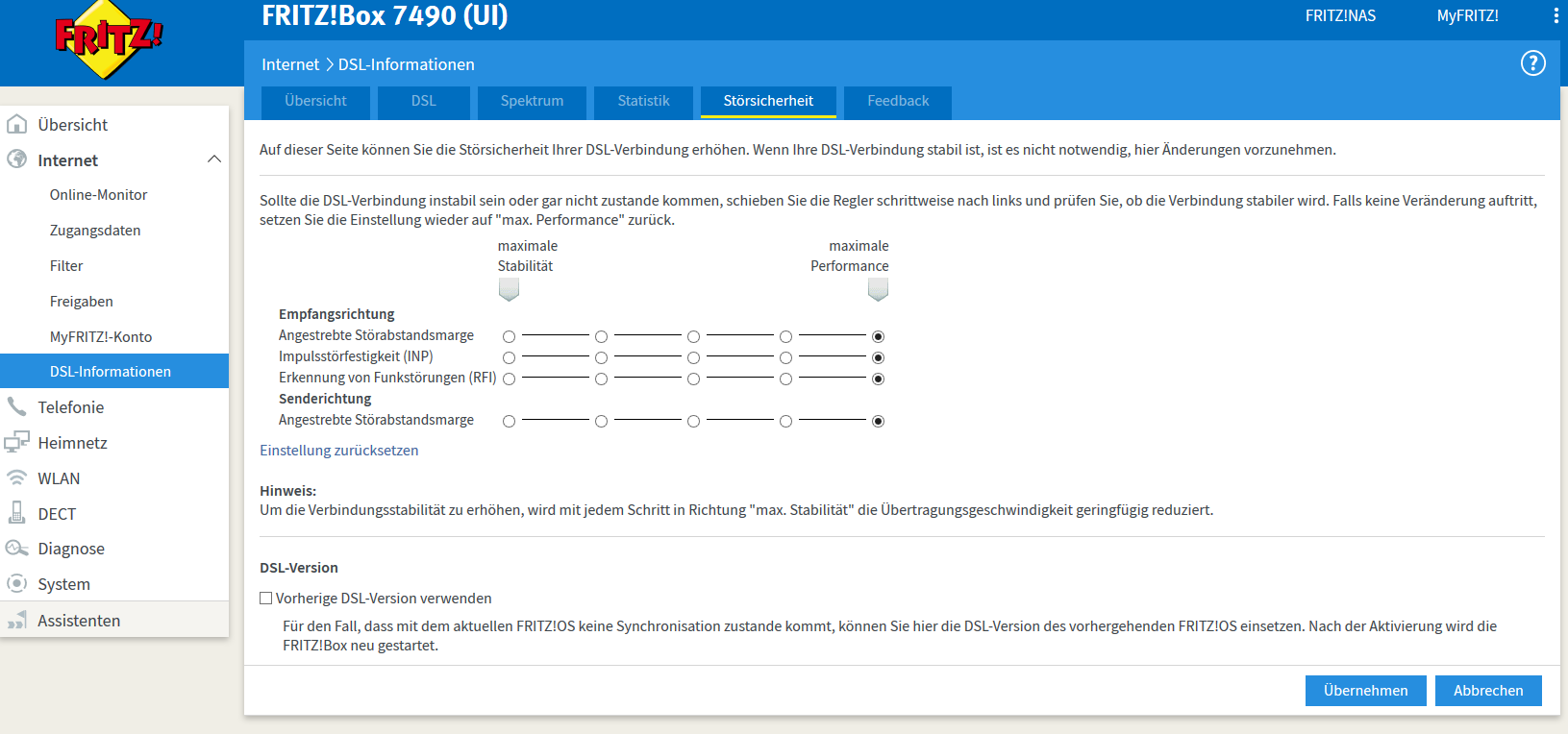Open the Spektrum tab
The width and height of the screenshot is (1568, 734).
[532, 101]
